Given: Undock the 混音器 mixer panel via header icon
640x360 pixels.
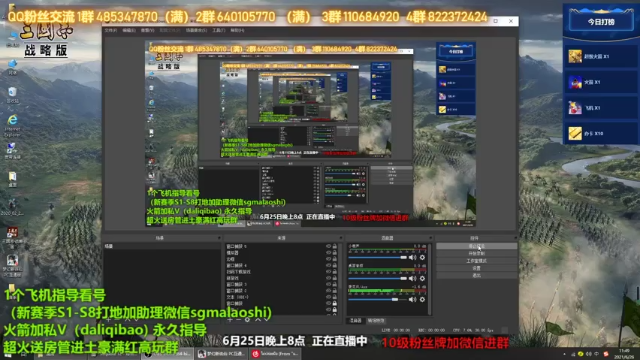Looking at the screenshot, I should point(430,238).
